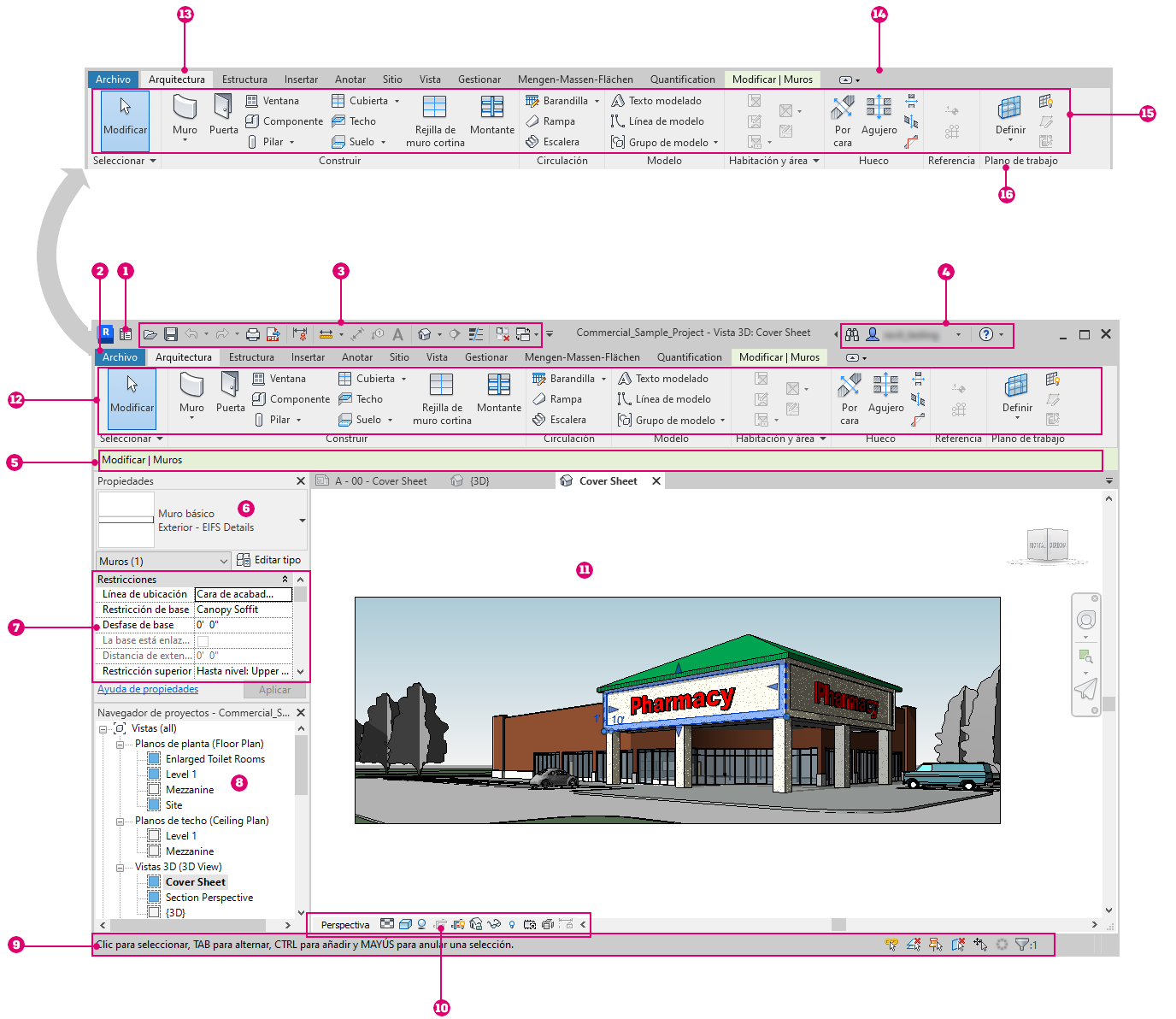
Task: Choose Rejilla de muro cortina in the main window ribbon
Action: pyautogui.click(x=442, y=398)
